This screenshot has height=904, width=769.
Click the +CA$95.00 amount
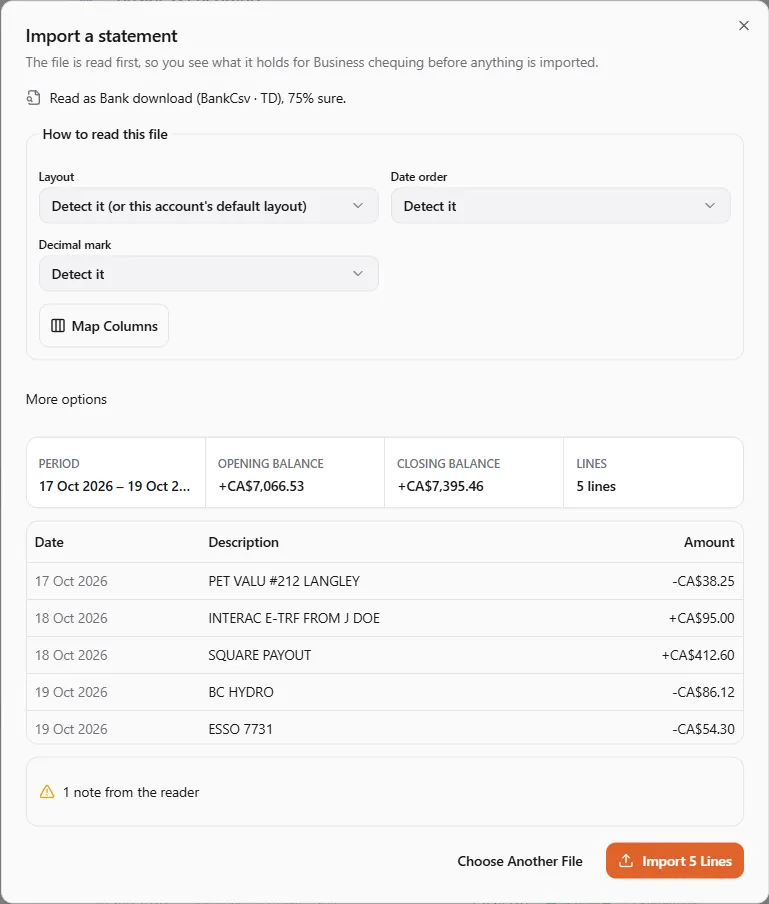tap(702, 618)
